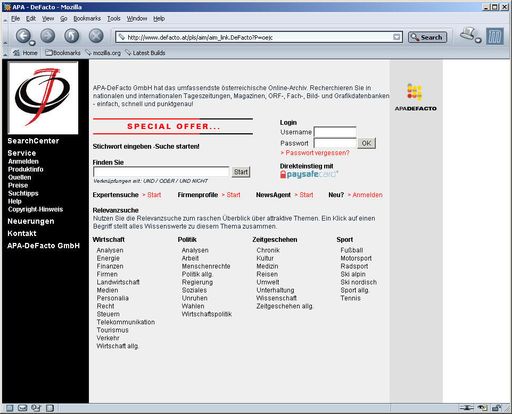
Task: Click the Mail icon in status bar
Action: (22, 408)
